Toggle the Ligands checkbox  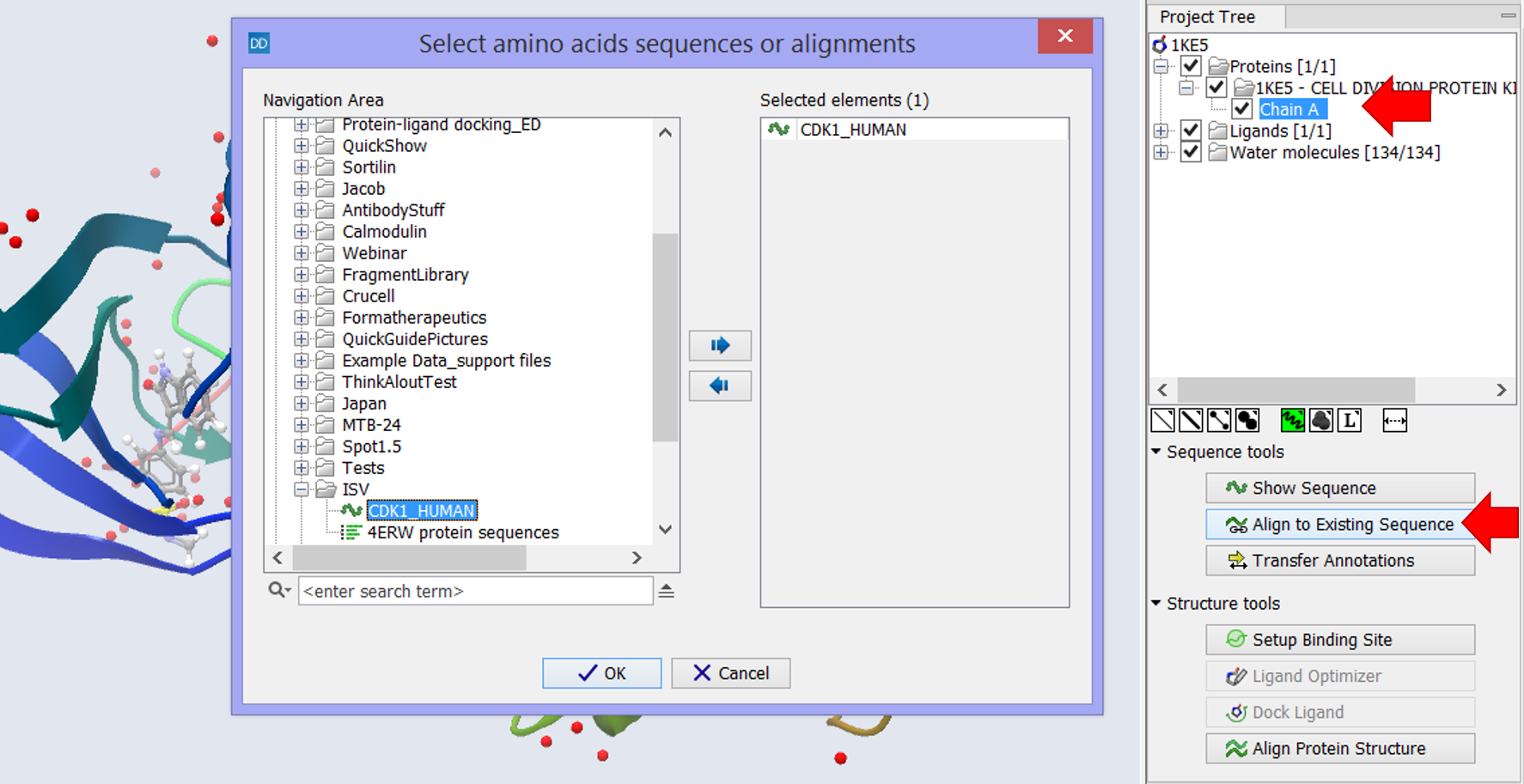coord(1191,131)
